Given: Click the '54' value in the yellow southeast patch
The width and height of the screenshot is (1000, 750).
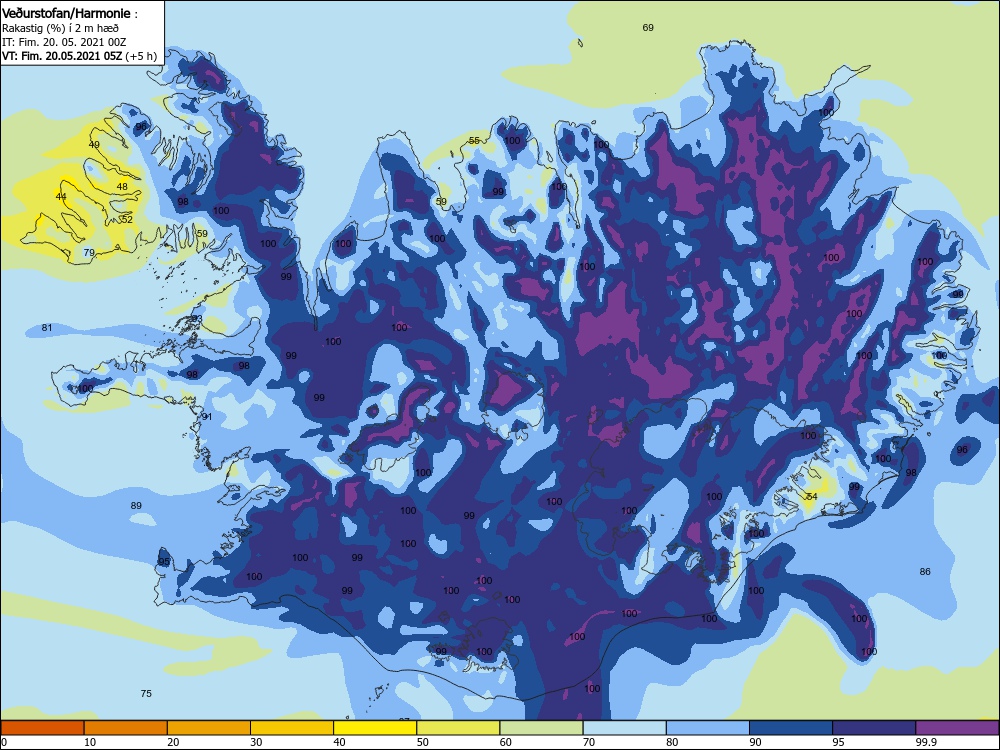Looking at the screenshot, I should point(812,496).
